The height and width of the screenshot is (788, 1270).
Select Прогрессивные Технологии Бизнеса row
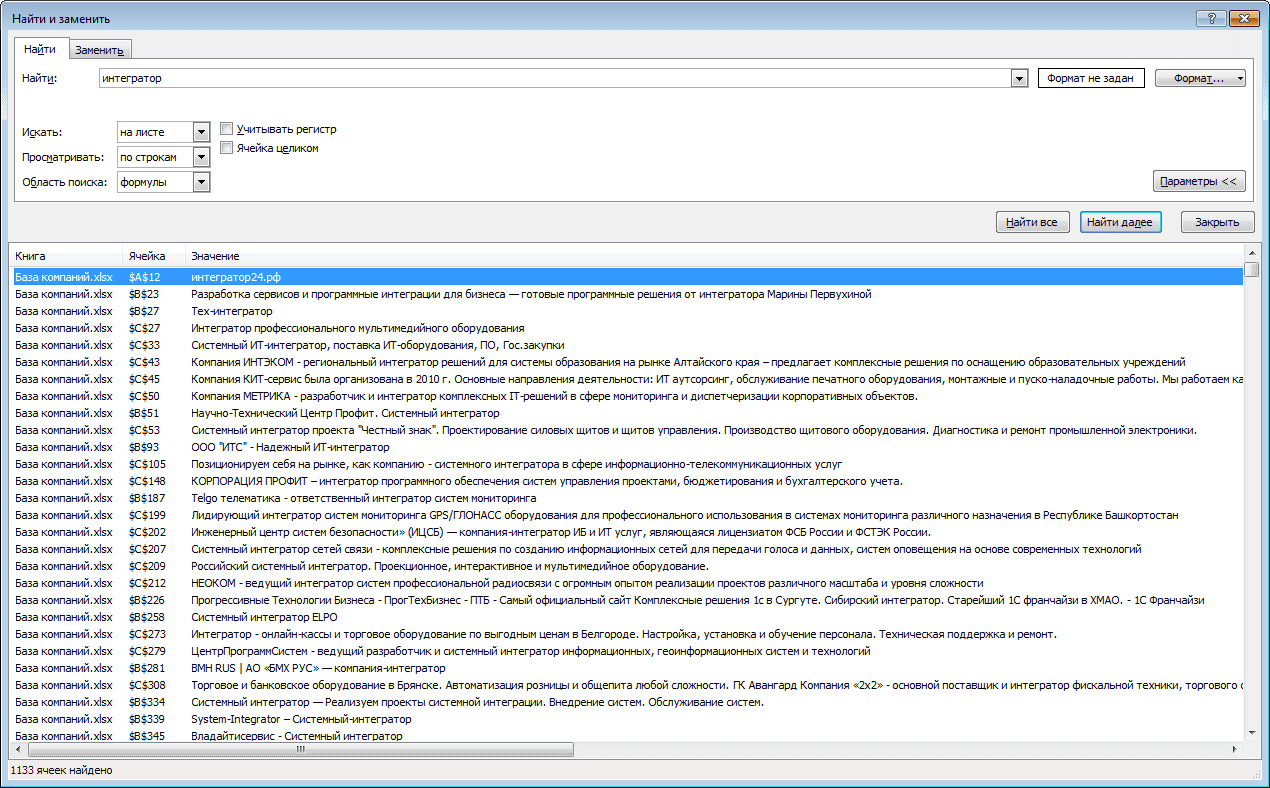click(626, 600)
